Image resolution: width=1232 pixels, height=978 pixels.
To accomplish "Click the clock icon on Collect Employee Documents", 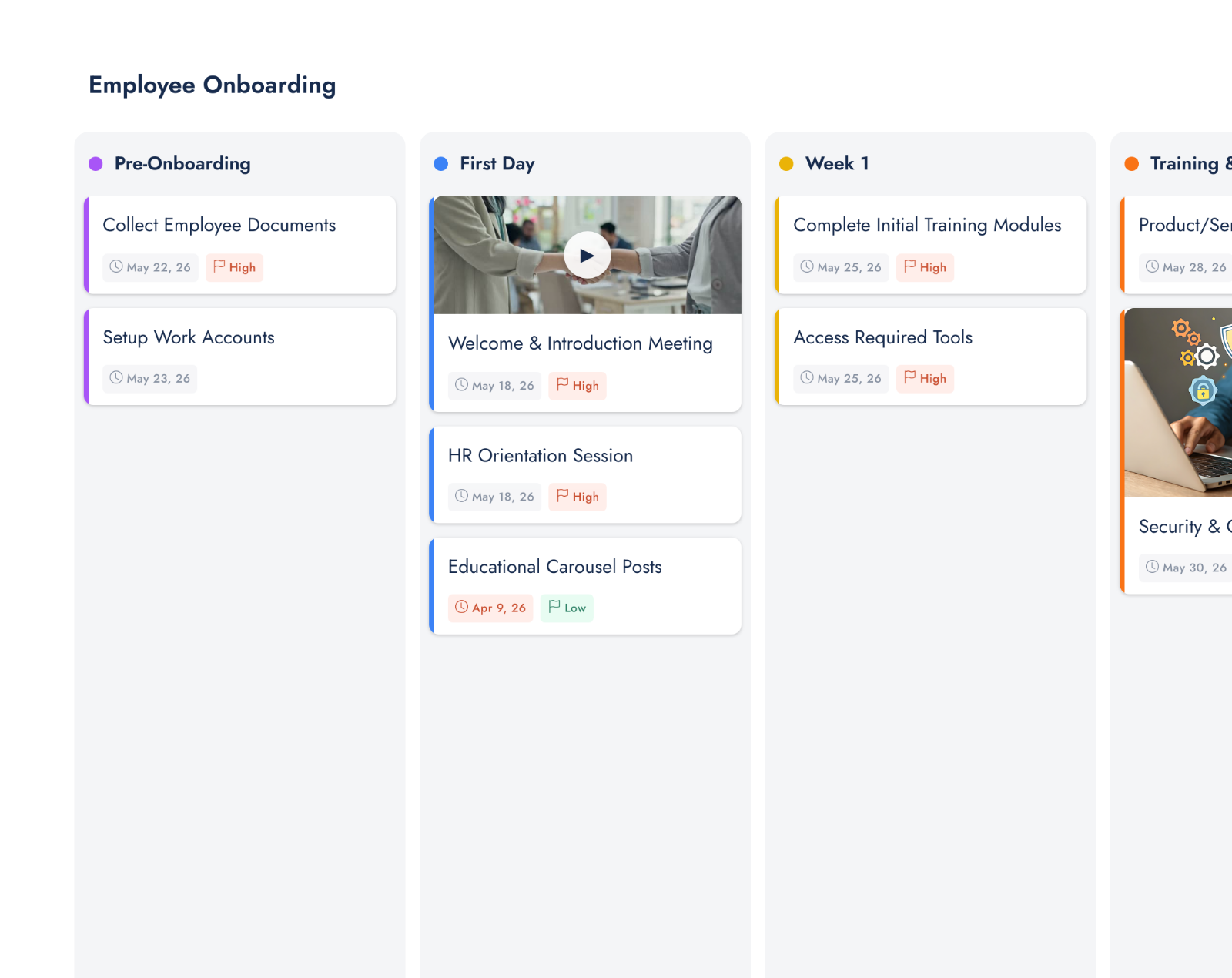I will tap(116, 266).
